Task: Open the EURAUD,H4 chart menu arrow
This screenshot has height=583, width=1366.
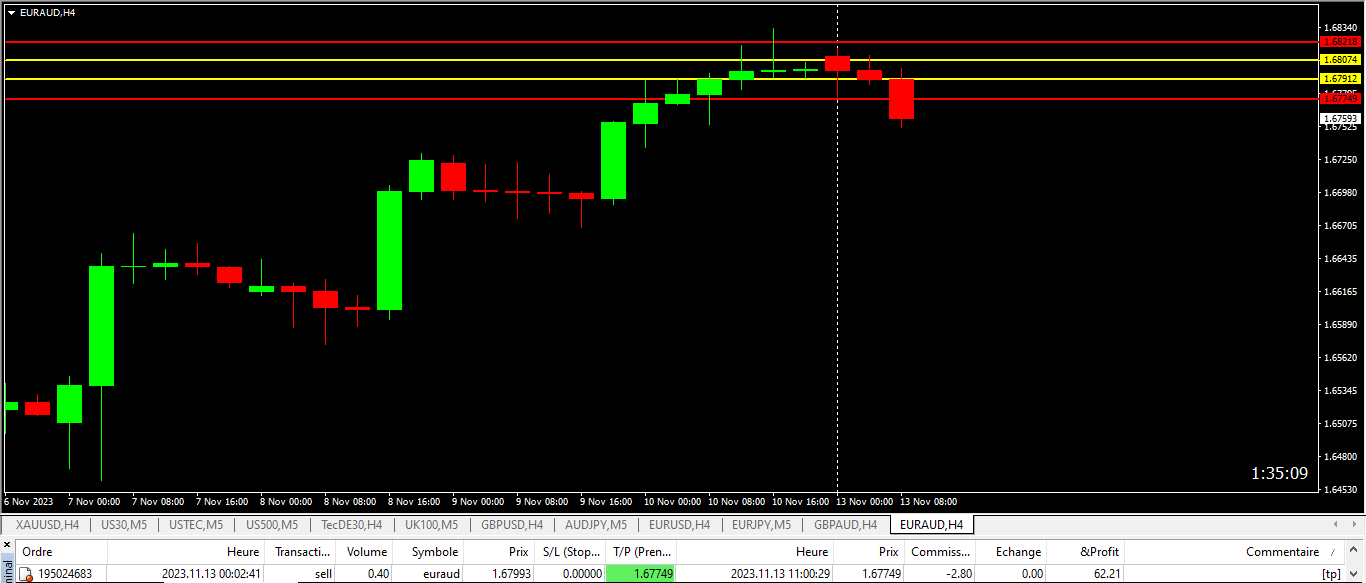Action: click(x=11, y=12)
